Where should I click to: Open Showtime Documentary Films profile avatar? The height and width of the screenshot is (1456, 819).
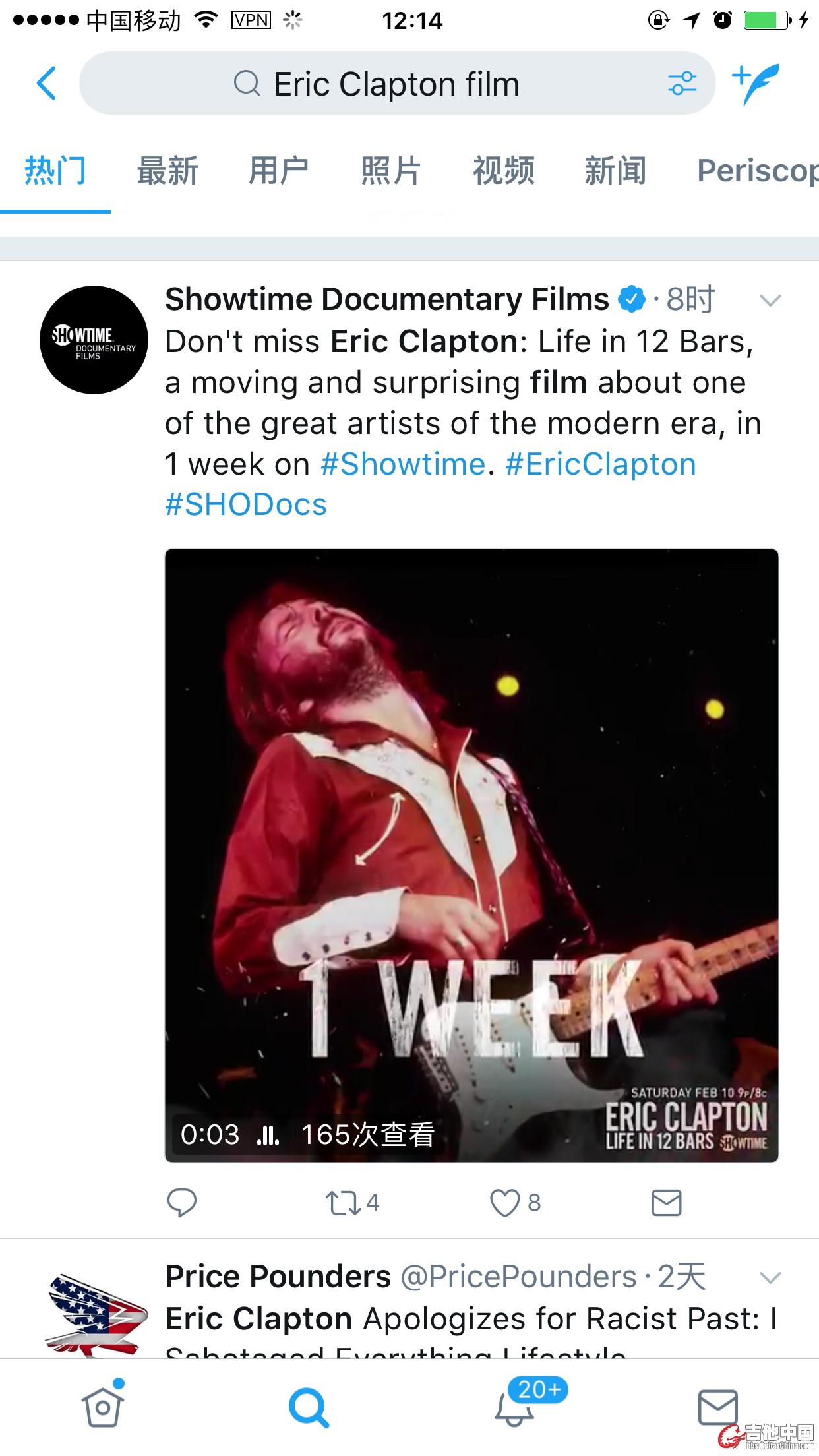pos(94,340)
